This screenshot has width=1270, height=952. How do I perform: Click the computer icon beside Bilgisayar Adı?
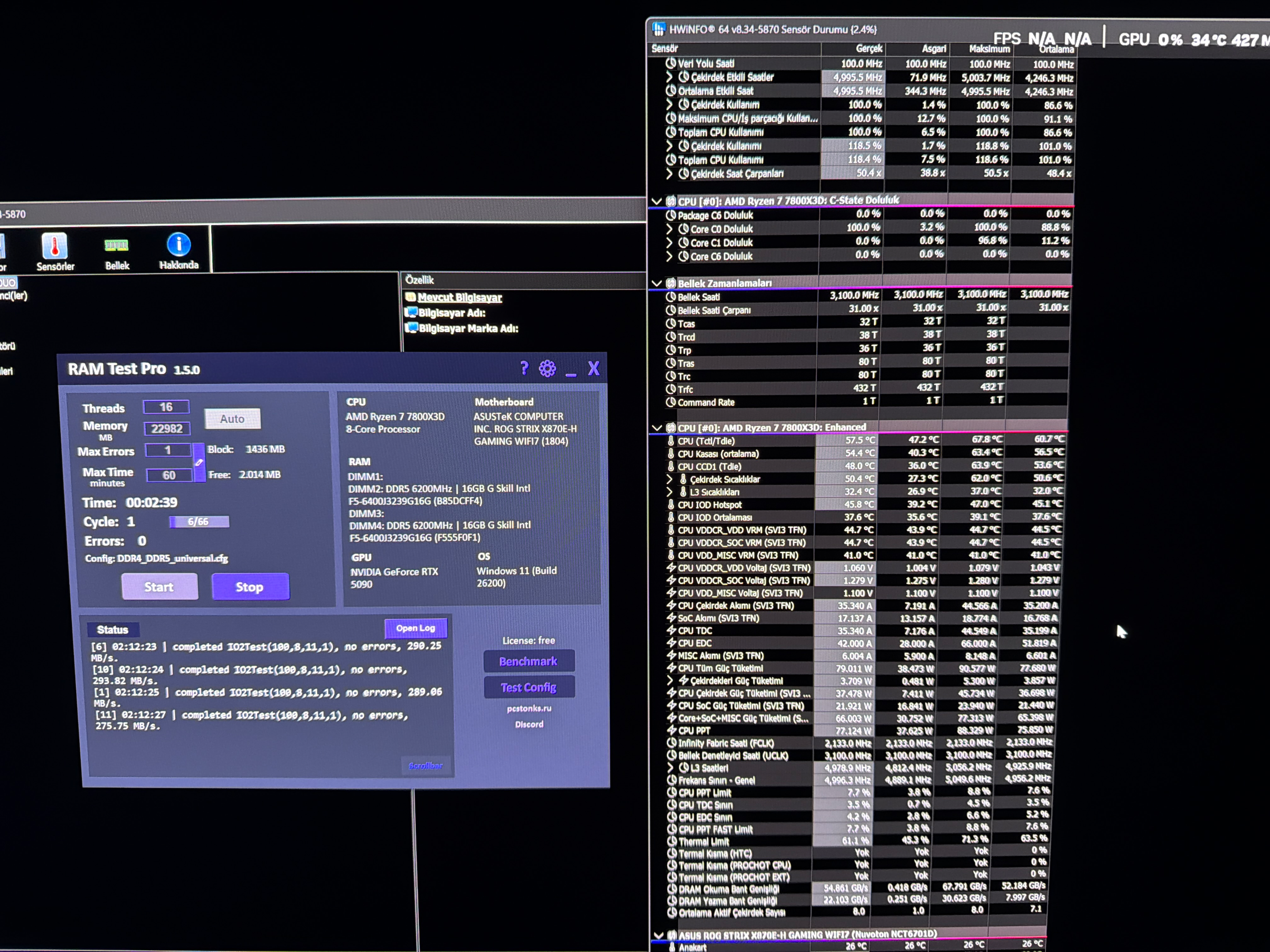point(411,313)
